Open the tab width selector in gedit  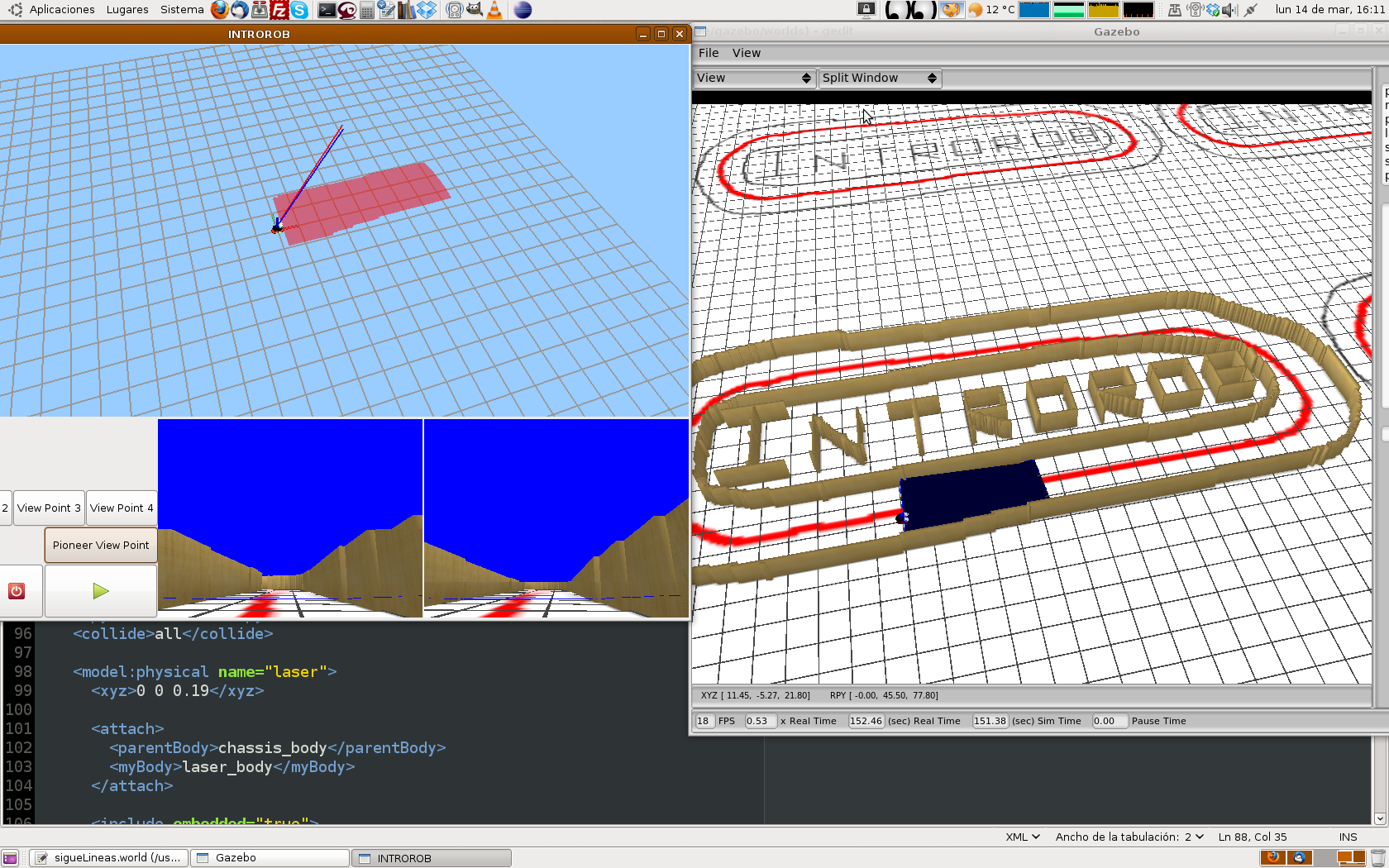[1129, 837]
